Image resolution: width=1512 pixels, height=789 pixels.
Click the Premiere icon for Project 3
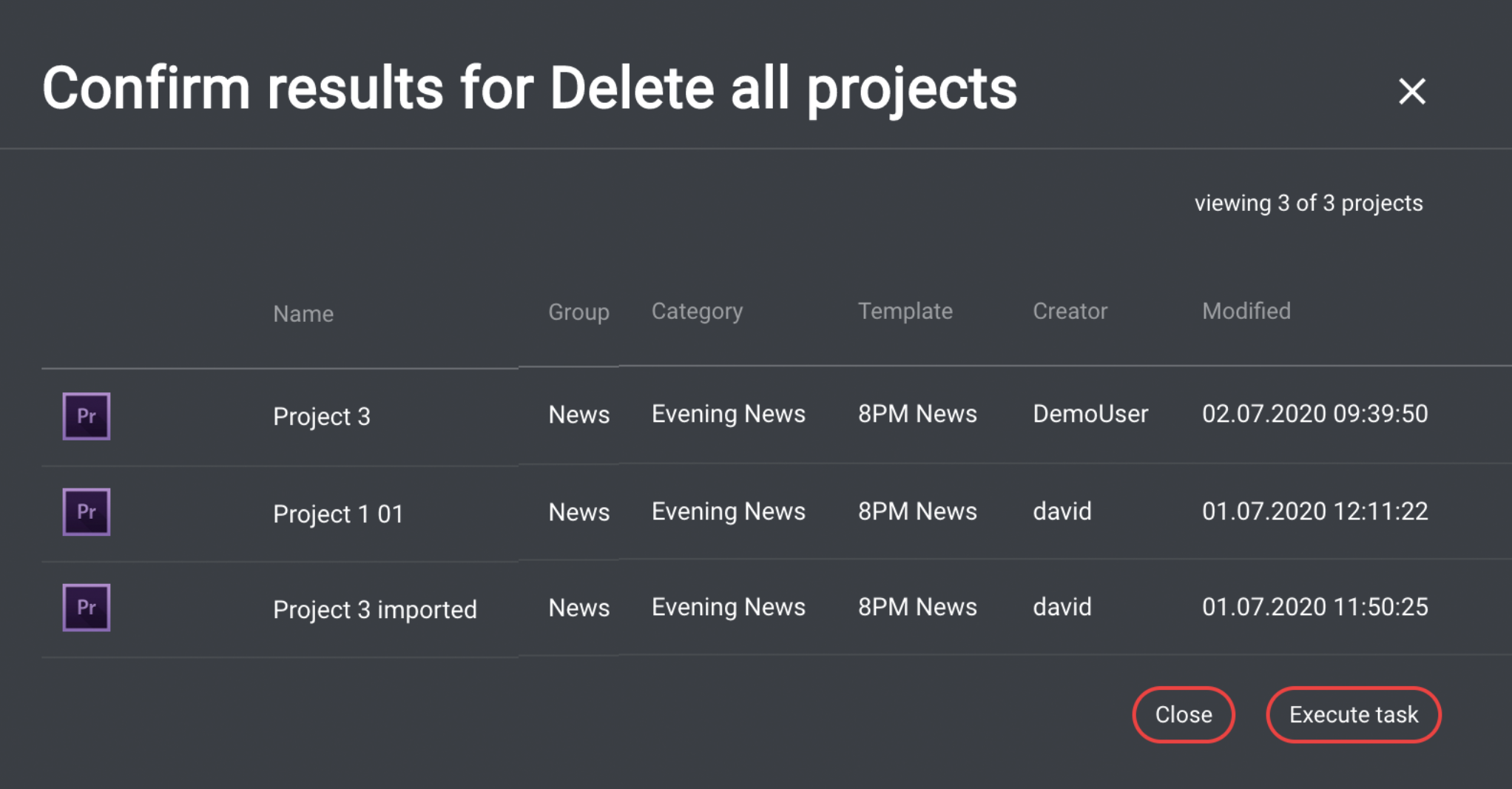[87, 416]
